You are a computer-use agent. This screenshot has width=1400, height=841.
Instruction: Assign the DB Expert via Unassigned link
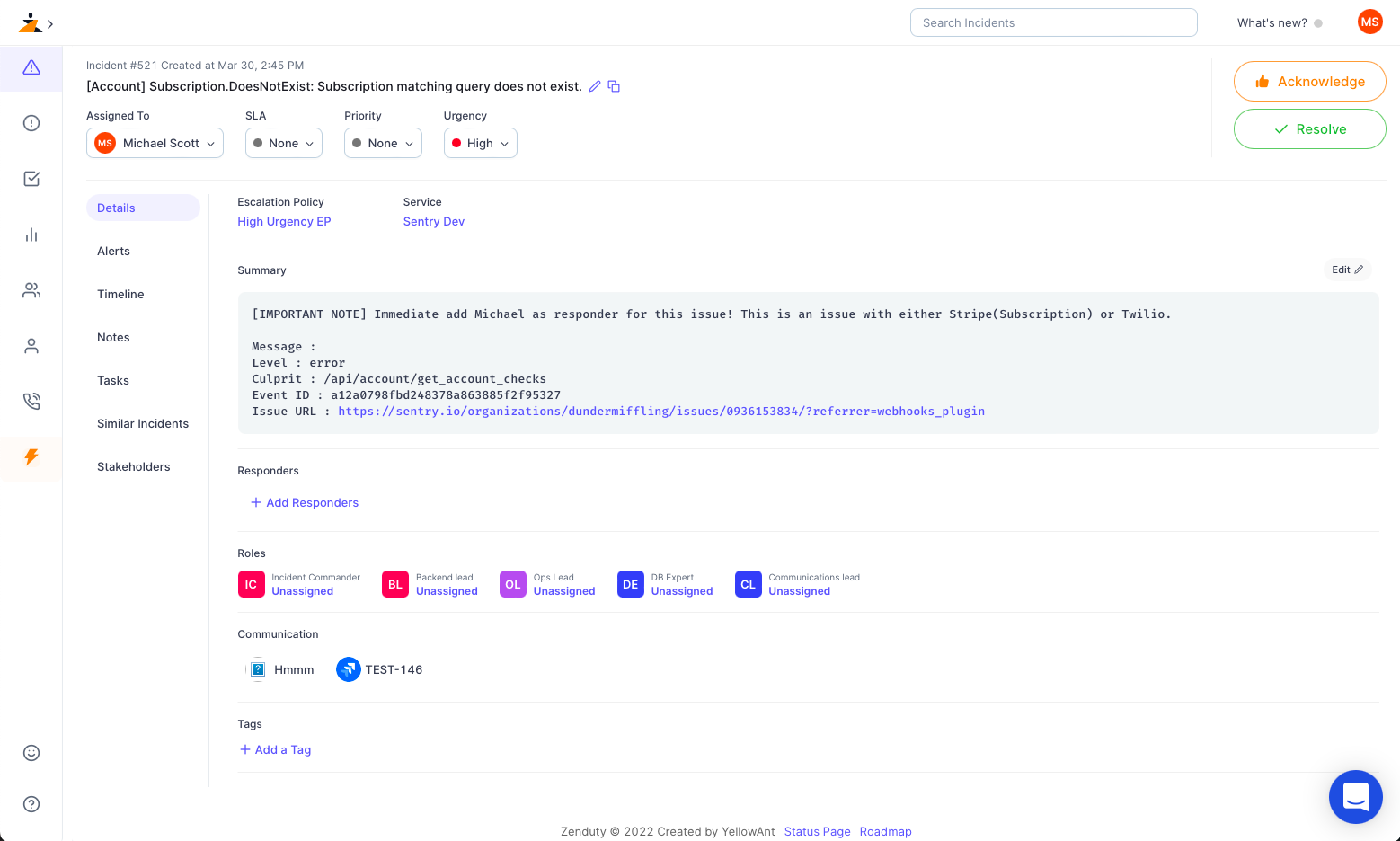pyautogui.click(x=682, y=591)
